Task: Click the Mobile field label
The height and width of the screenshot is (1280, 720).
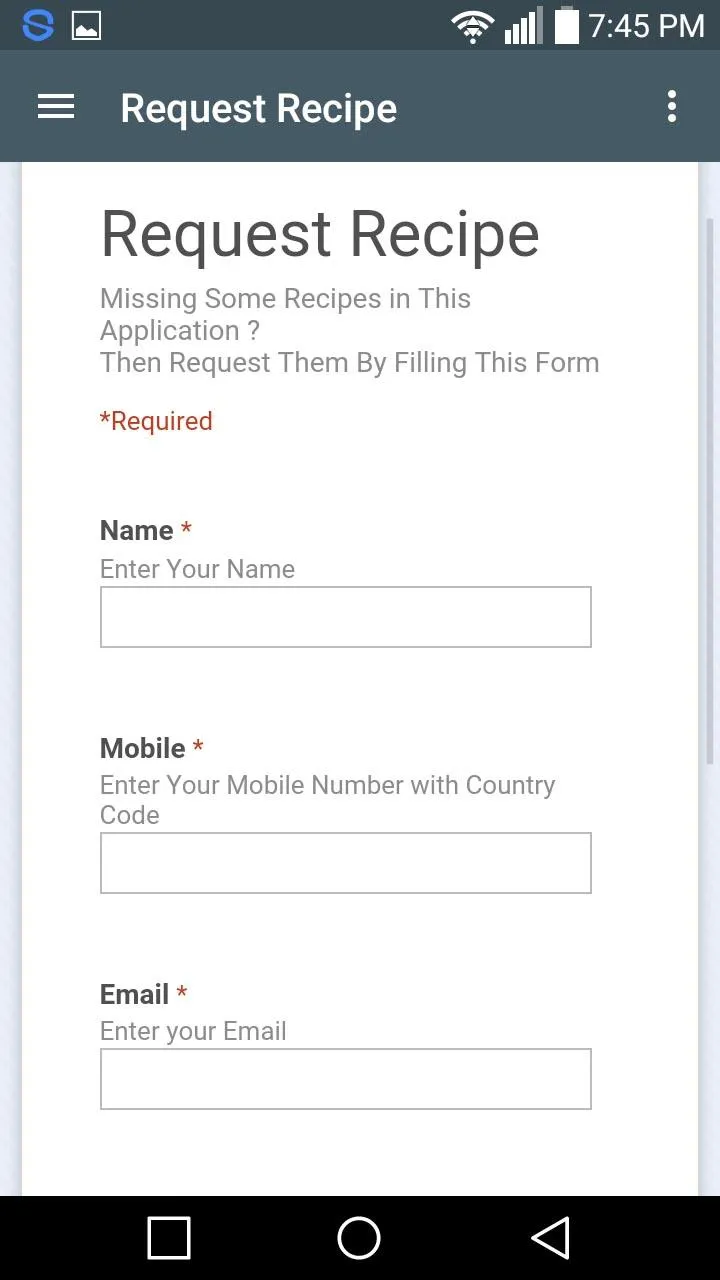Action: [x=143, y=748]
